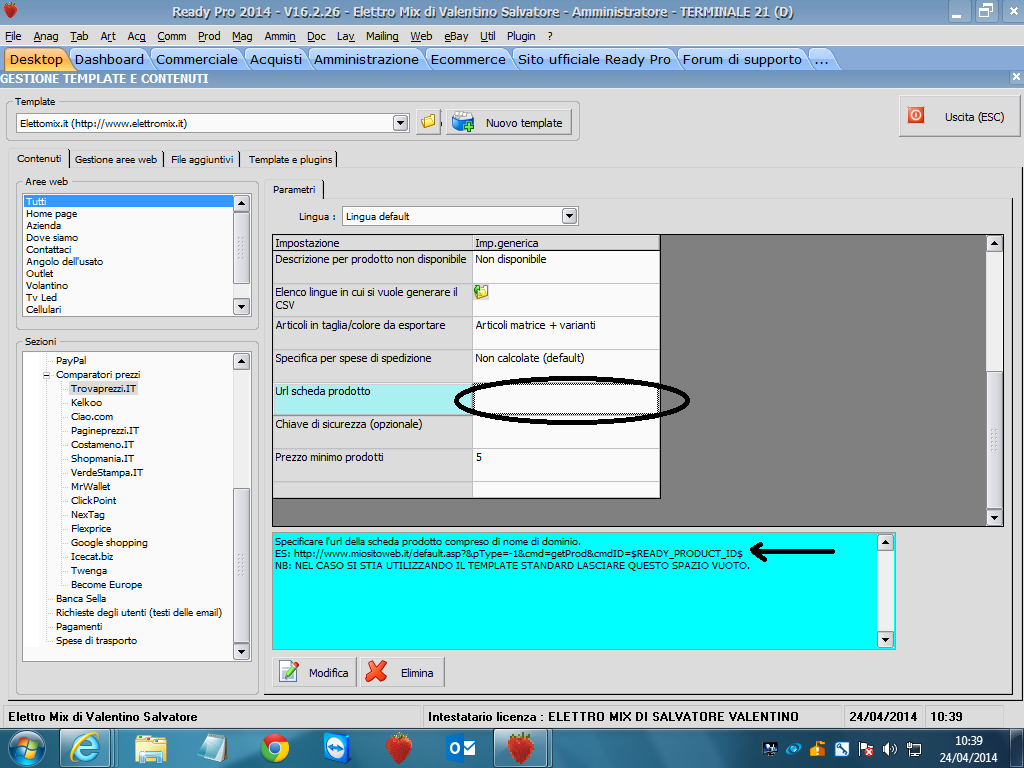Select the Contenuti tab
Image resolution: width=1024 pixels, height=768 pixels.
[x=39, y=159]
